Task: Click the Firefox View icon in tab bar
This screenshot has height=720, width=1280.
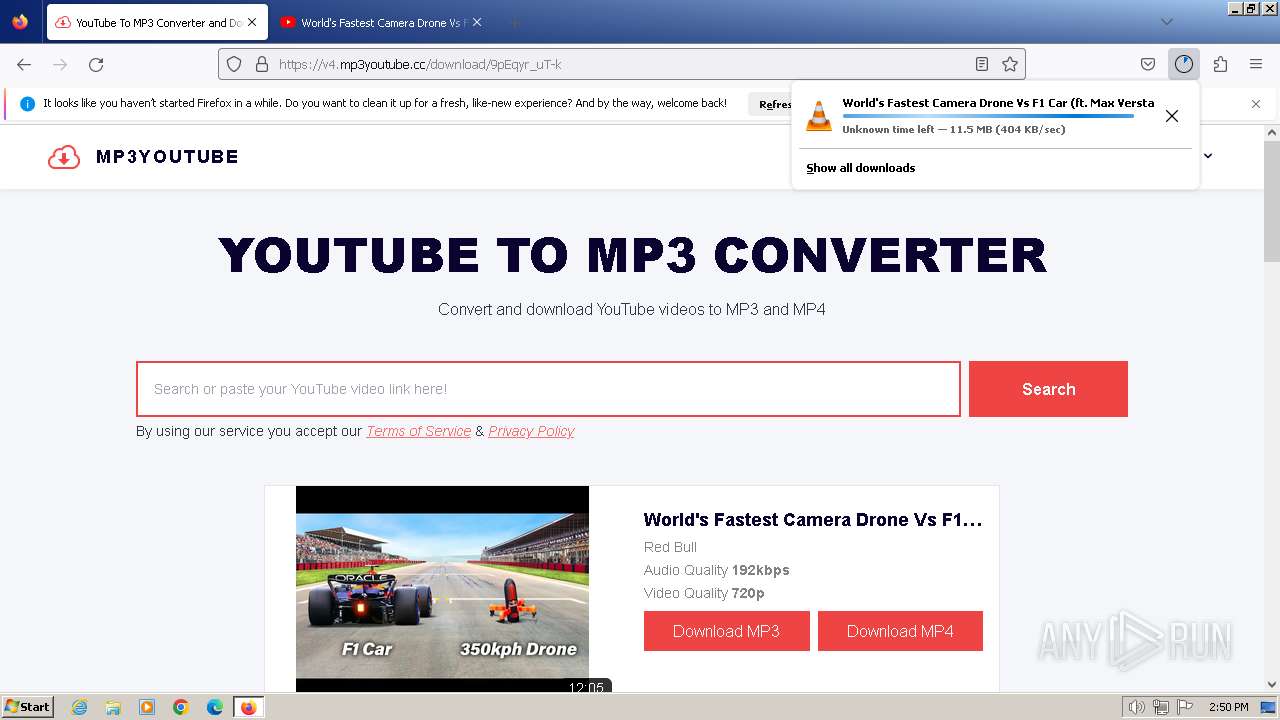Action: 20,22
